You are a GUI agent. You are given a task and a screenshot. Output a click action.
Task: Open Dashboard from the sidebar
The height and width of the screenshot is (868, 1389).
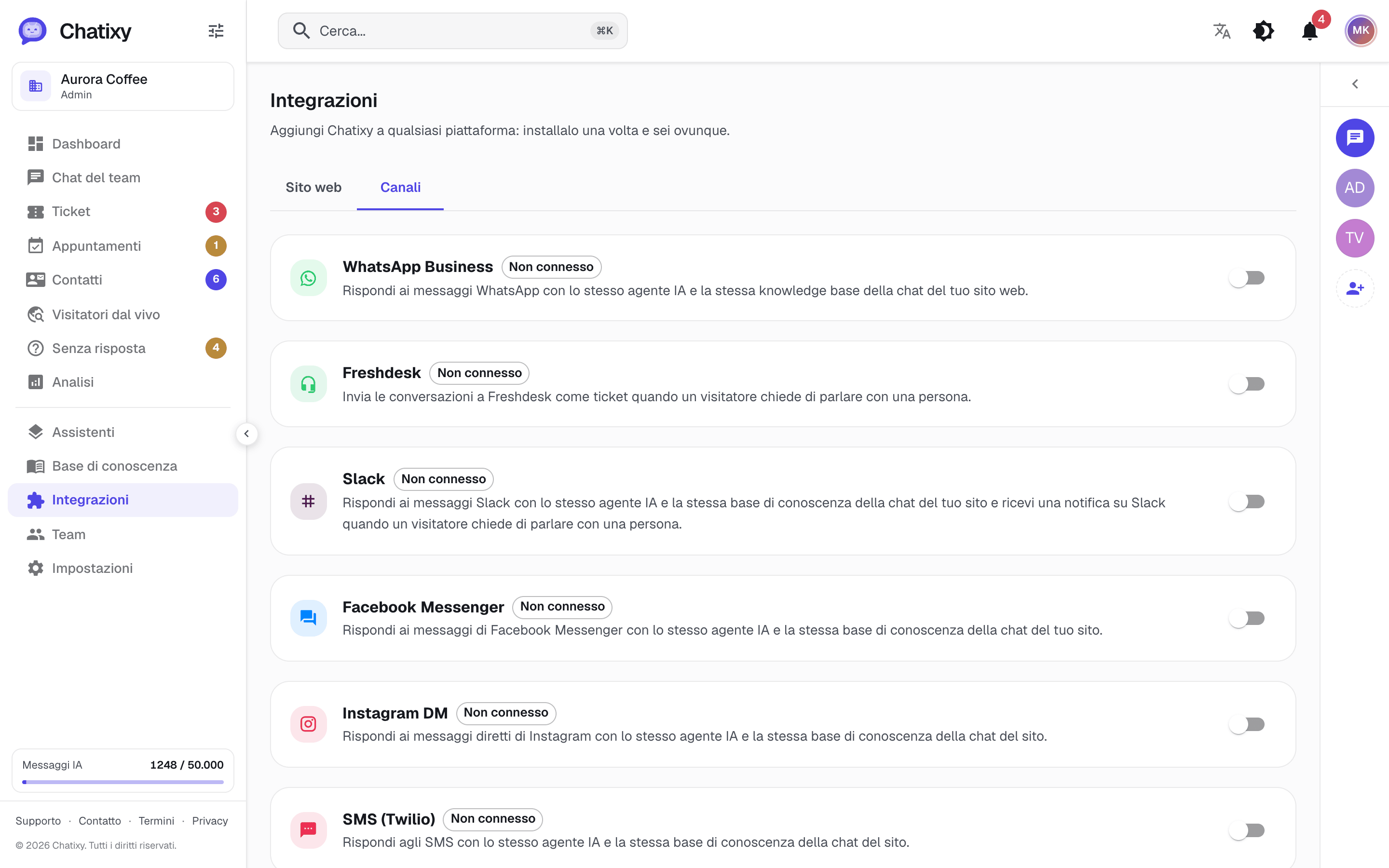pos(123,144)
